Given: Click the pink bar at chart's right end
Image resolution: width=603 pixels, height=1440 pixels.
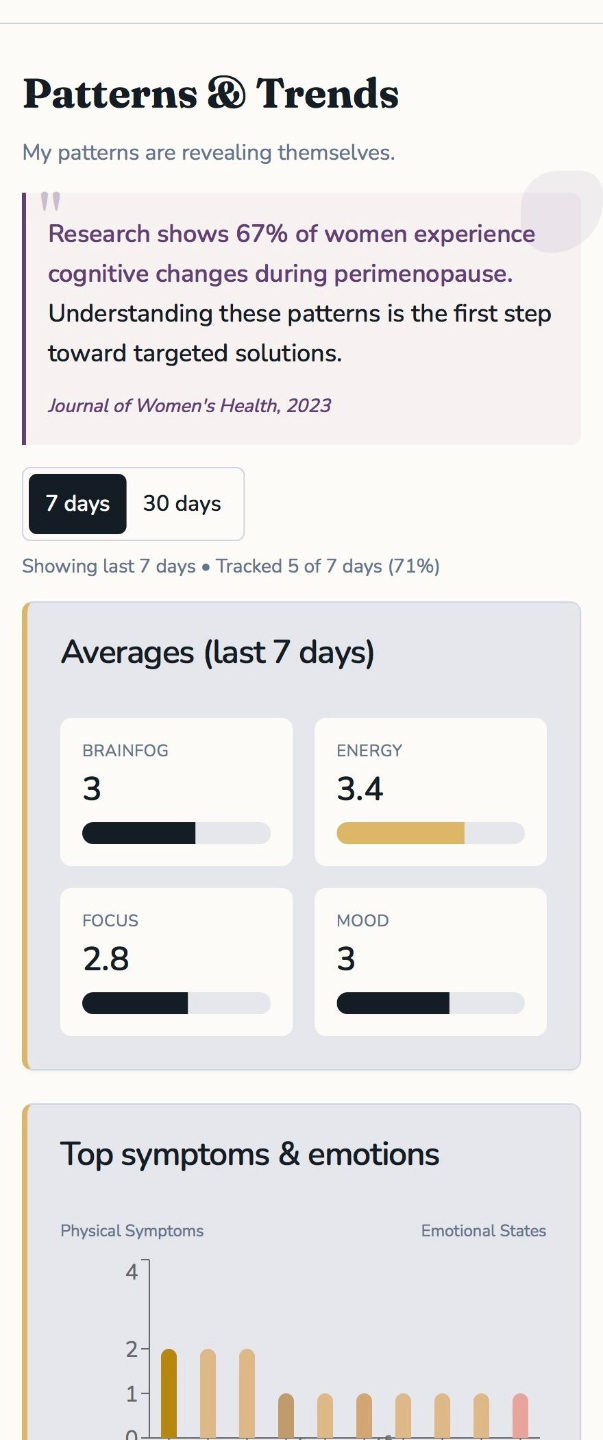Looking at the screenshot, I should point(520,1414).
